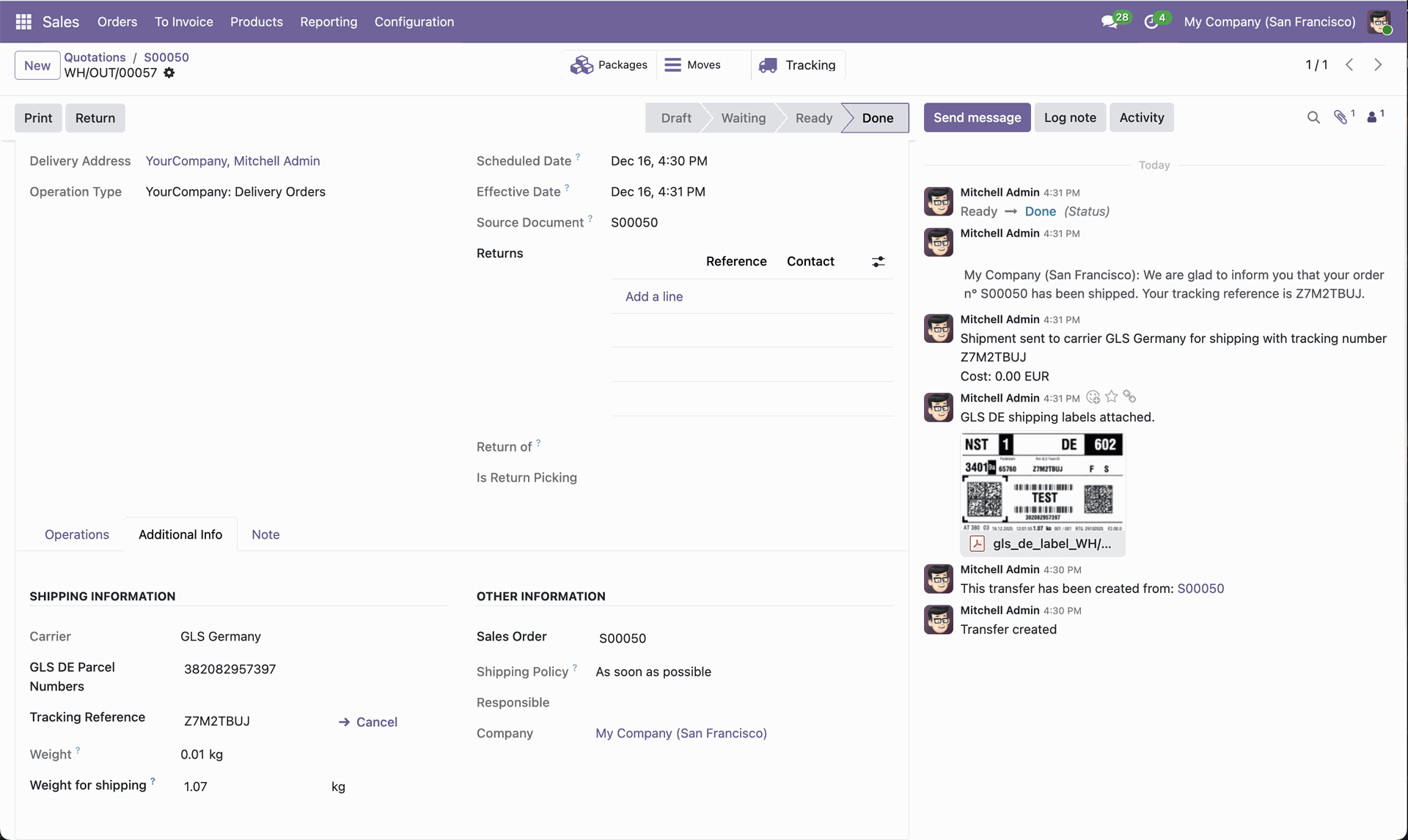Open the user avatar menu
This screenshot has width=1408, height=840.
(1379, 22)
